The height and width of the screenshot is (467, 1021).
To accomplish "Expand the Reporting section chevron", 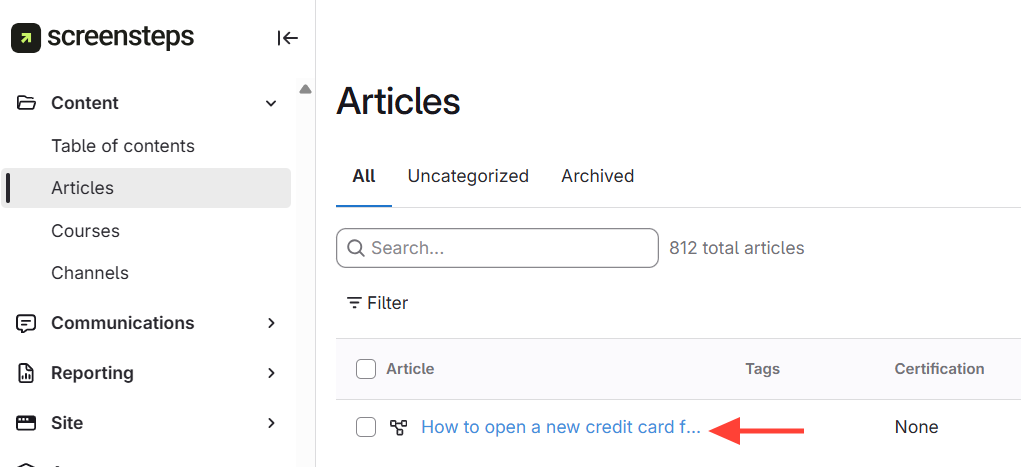I will coord(271,373).
